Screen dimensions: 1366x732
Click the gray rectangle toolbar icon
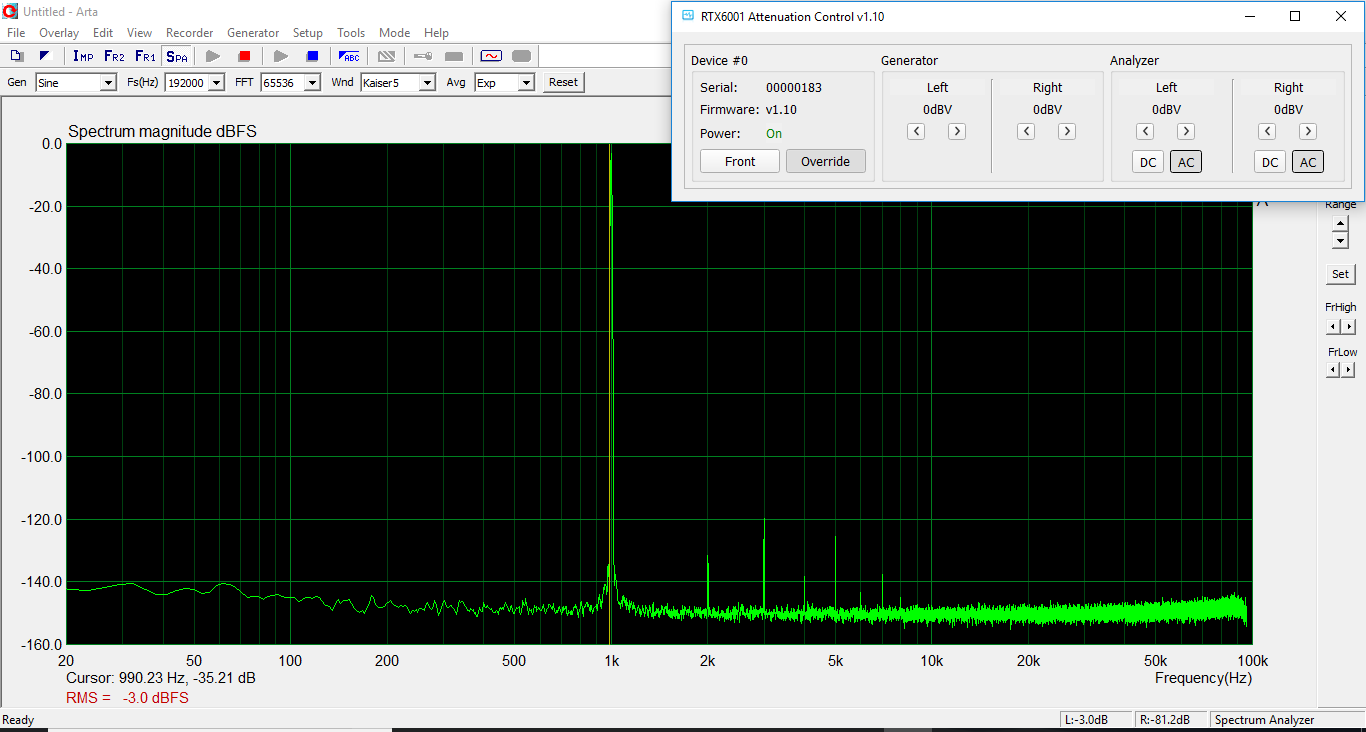point(454,56)
